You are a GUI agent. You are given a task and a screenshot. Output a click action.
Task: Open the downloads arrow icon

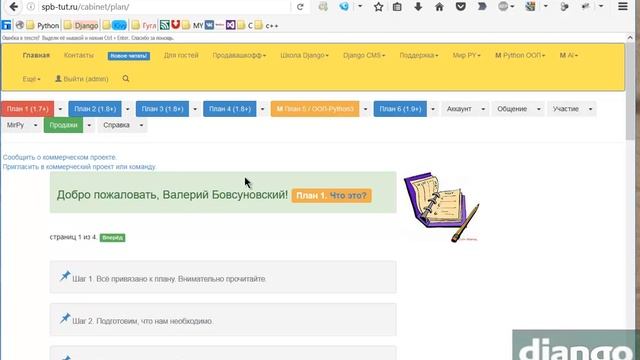tap(418, 7)
